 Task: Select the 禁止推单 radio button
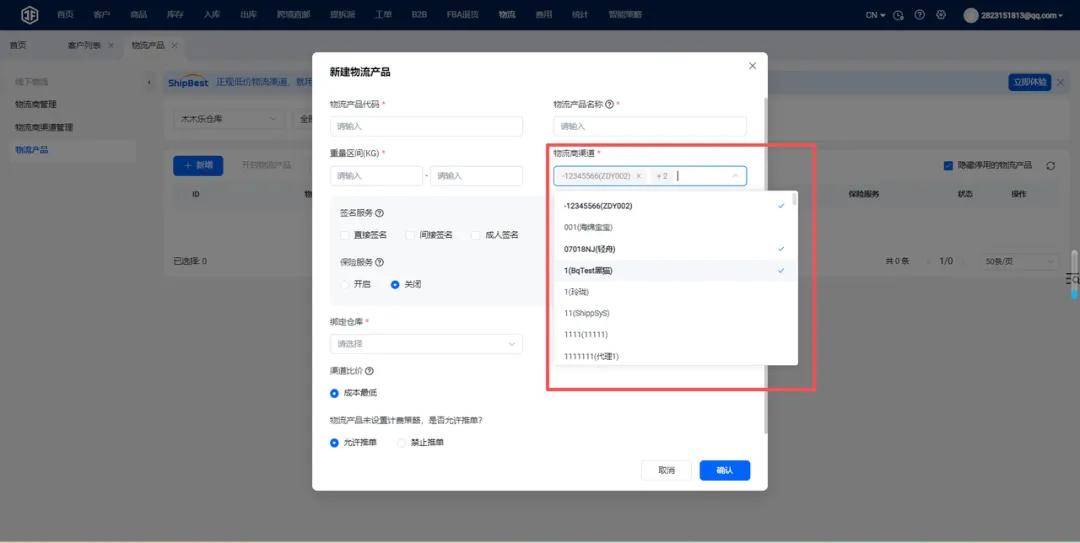[402, 442]
